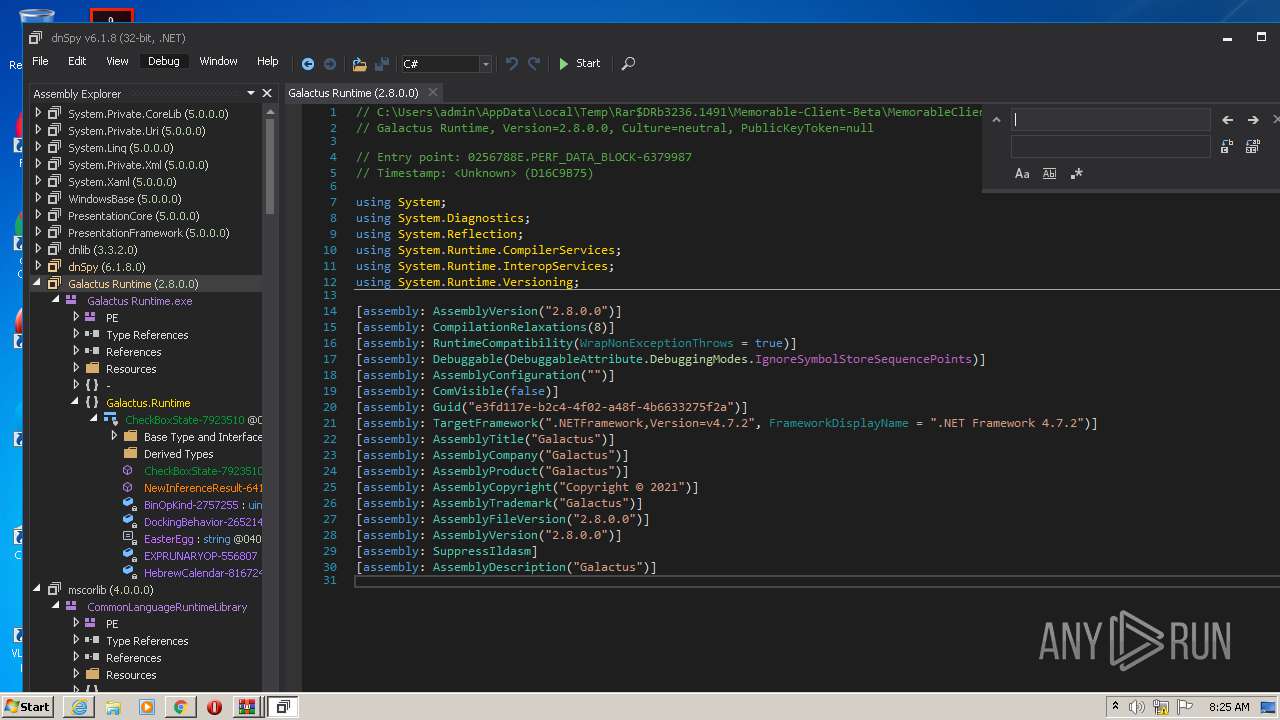
Task: Toggle Use Regular Expressions option
Action: point(1076,173)
